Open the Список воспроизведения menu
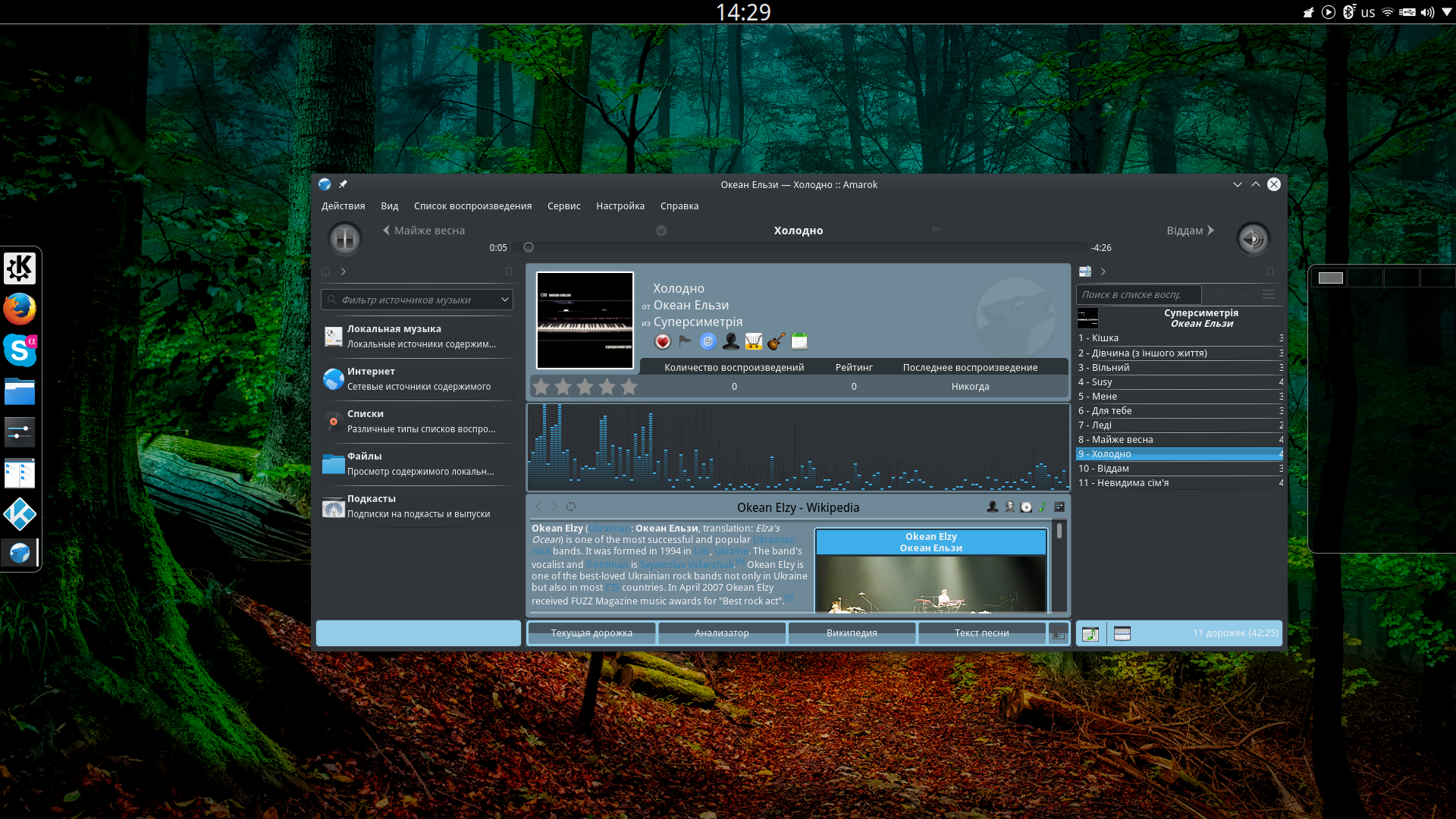This screenshot has height=819, width=1456. (472, 206)
